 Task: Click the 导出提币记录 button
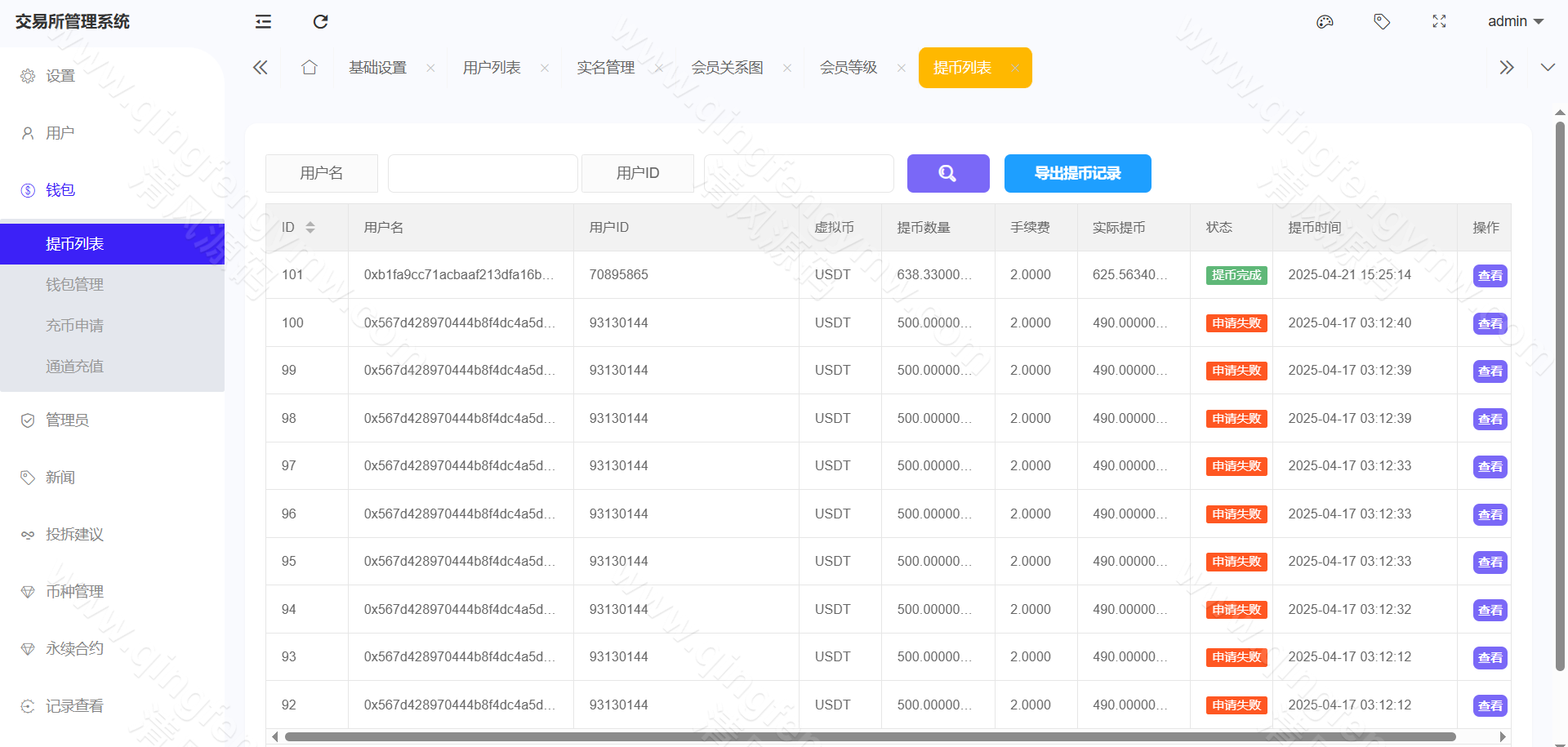(1077, 173)
